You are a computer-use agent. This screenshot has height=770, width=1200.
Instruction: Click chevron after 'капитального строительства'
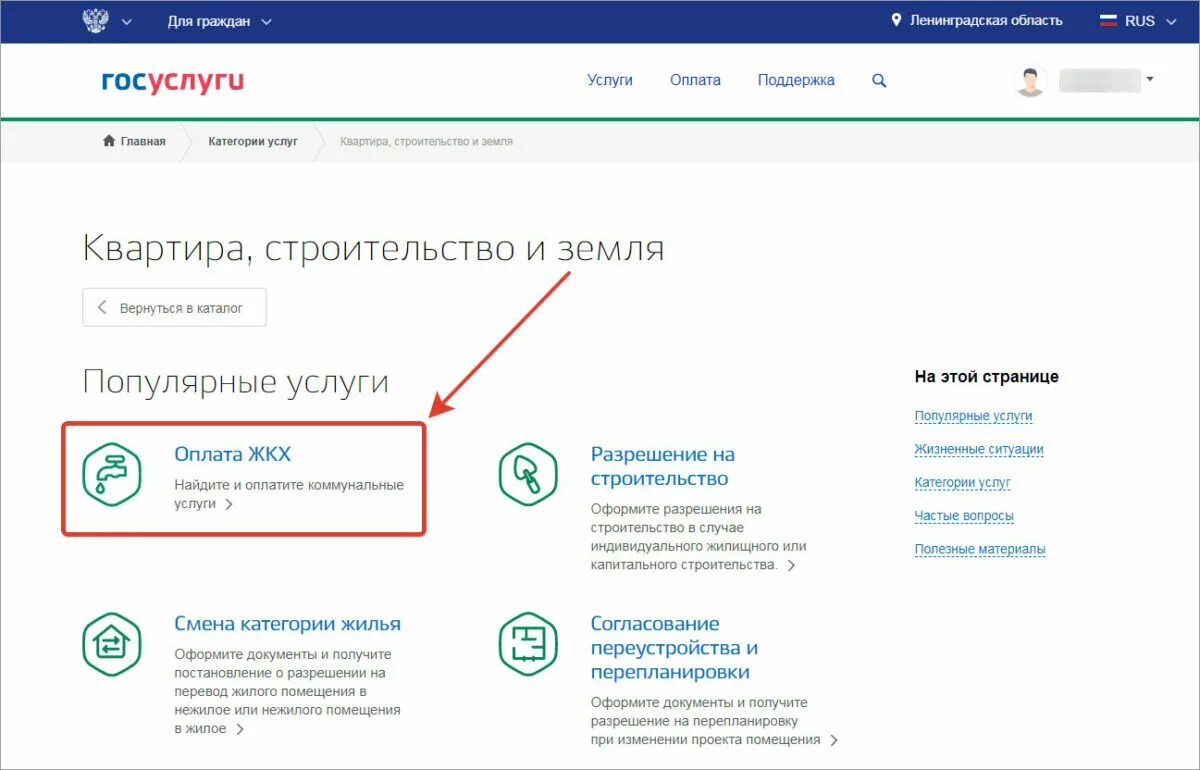791,565
